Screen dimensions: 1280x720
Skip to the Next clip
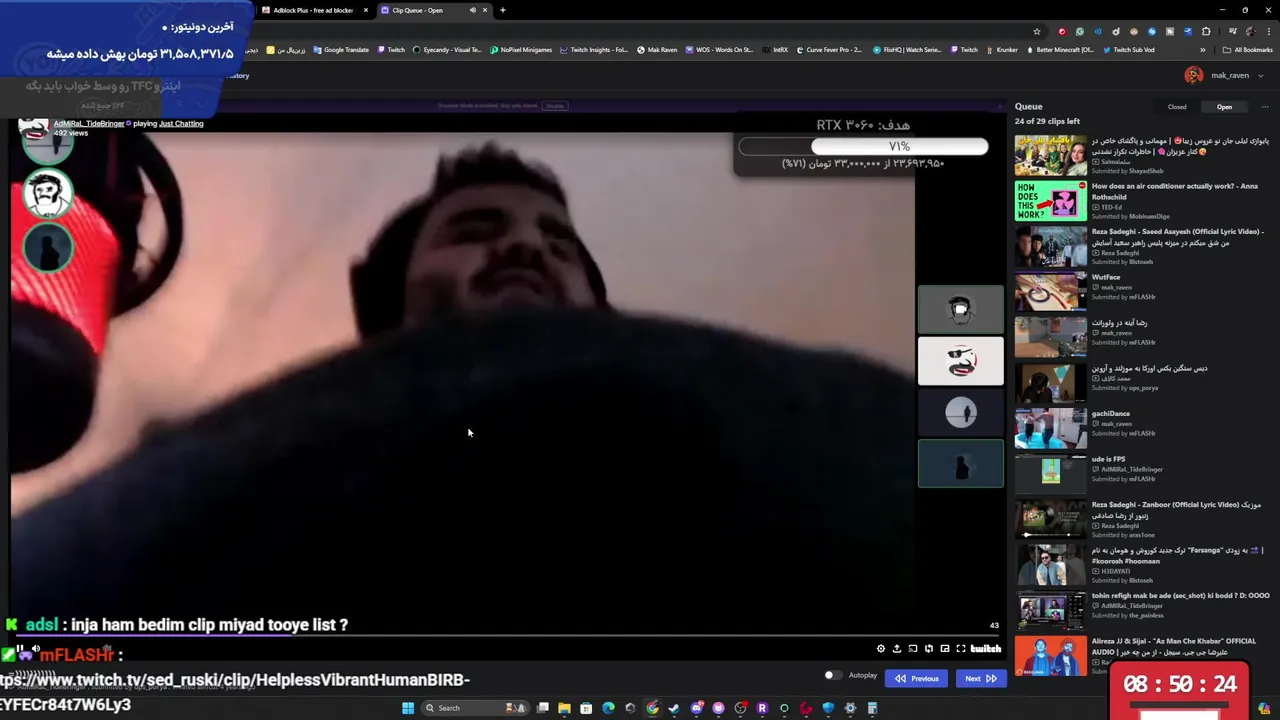coord(980,679)
